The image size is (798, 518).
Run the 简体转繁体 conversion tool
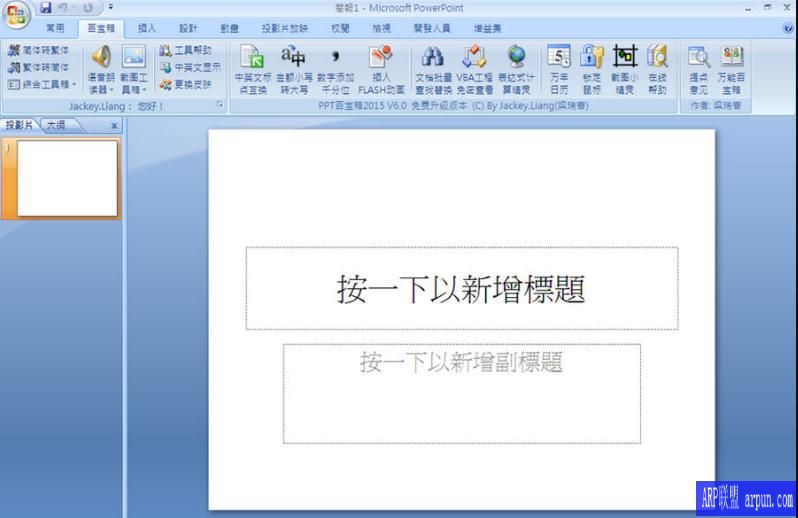coord(39,50)
